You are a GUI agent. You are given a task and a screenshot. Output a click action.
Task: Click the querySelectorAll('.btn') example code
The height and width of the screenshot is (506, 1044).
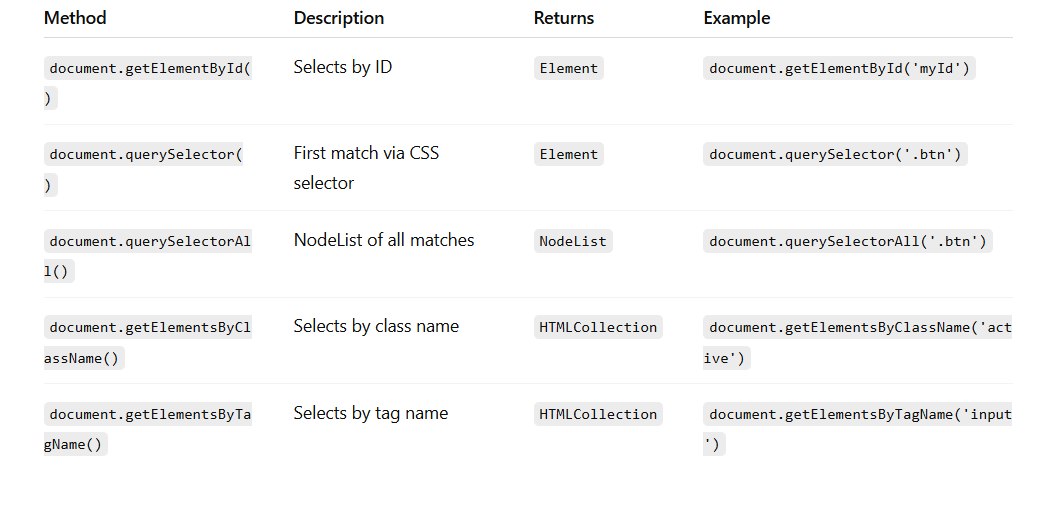coord(848,241)
